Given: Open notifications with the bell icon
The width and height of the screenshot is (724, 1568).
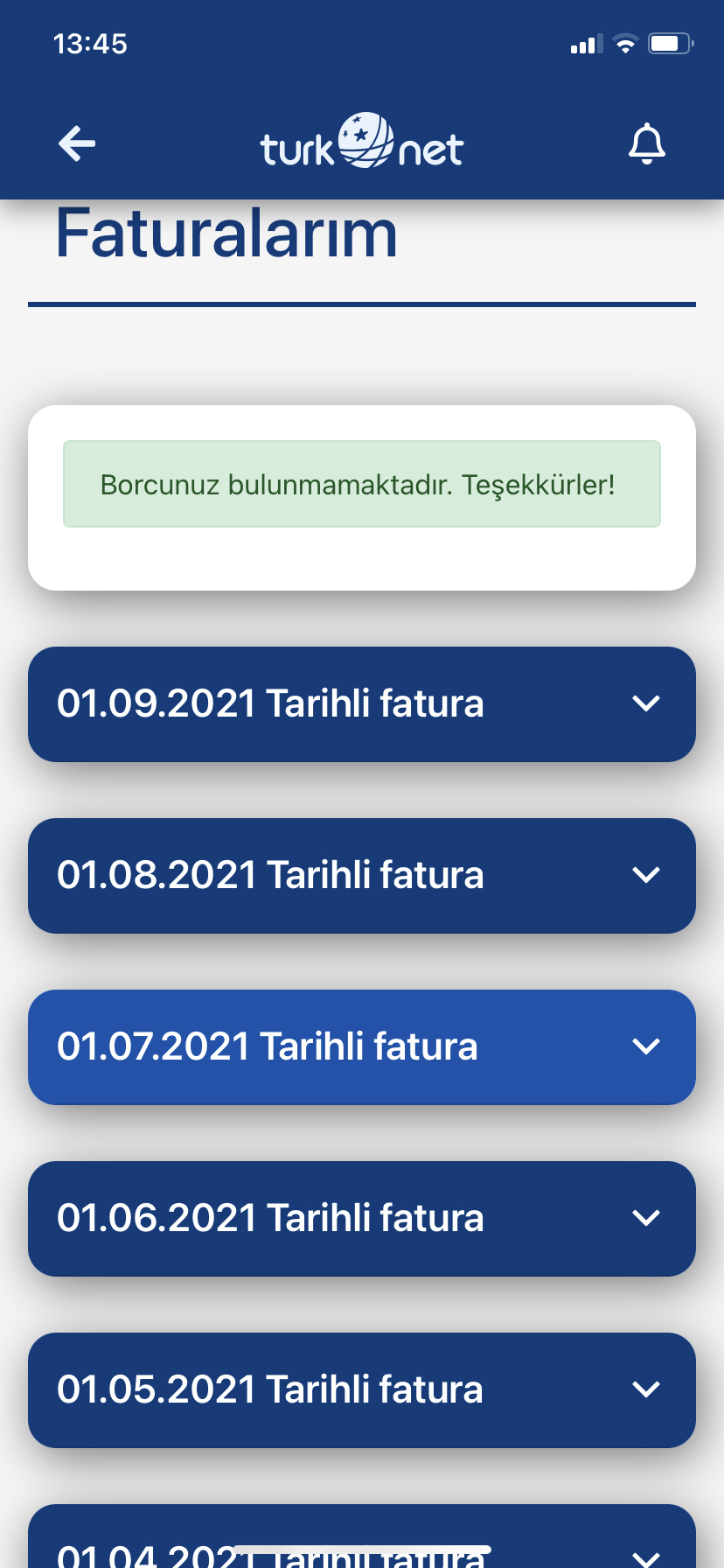Looking at the screenshot, I should (647, 144).
